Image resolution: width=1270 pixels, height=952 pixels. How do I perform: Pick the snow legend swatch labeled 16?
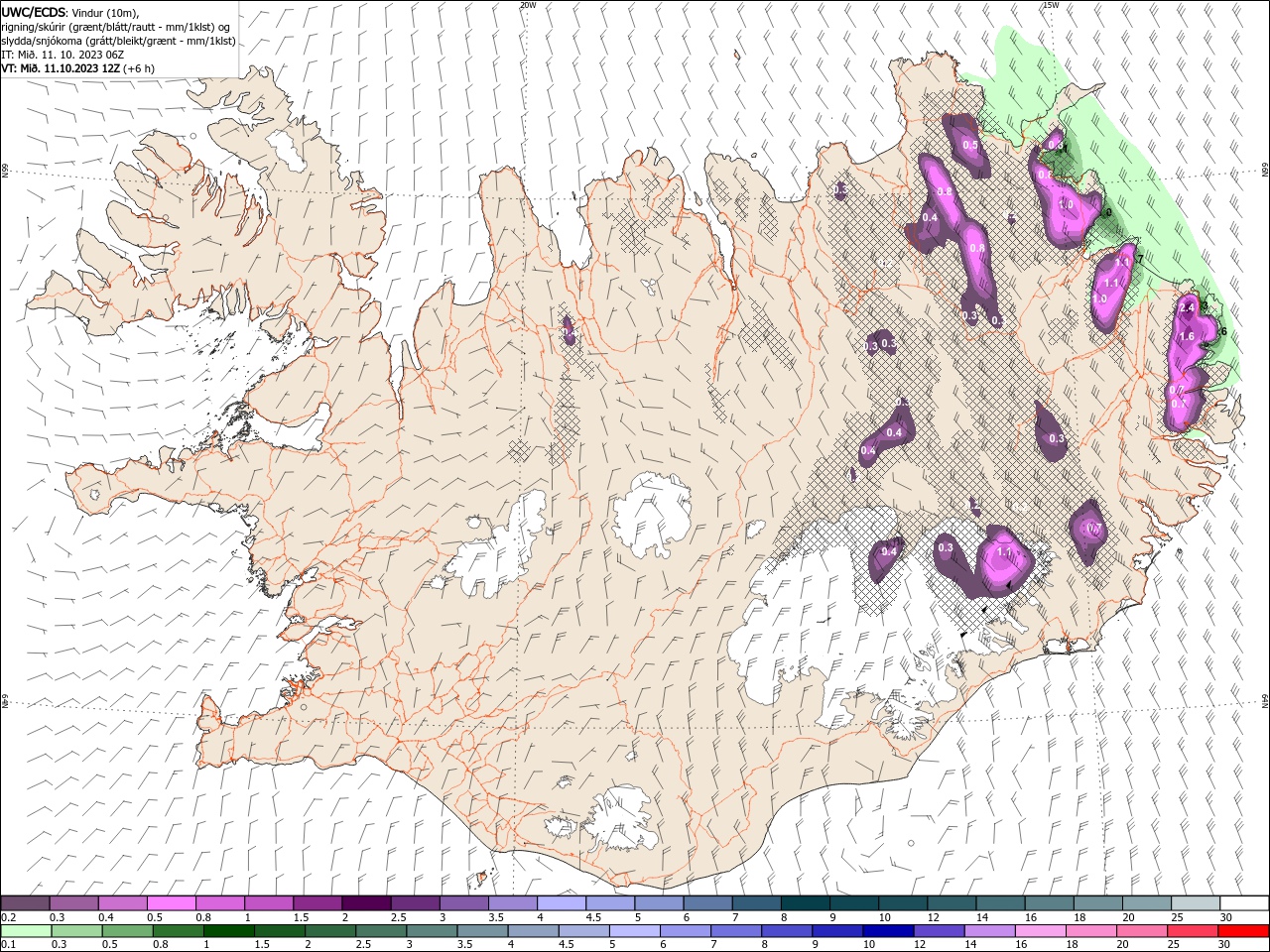tap(1049, 903)
